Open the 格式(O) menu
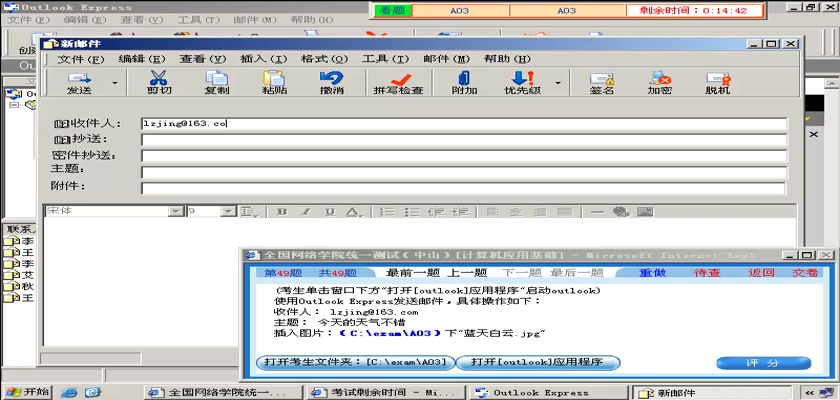The width and height of the screenshot is (840, 400). [325, 59]
